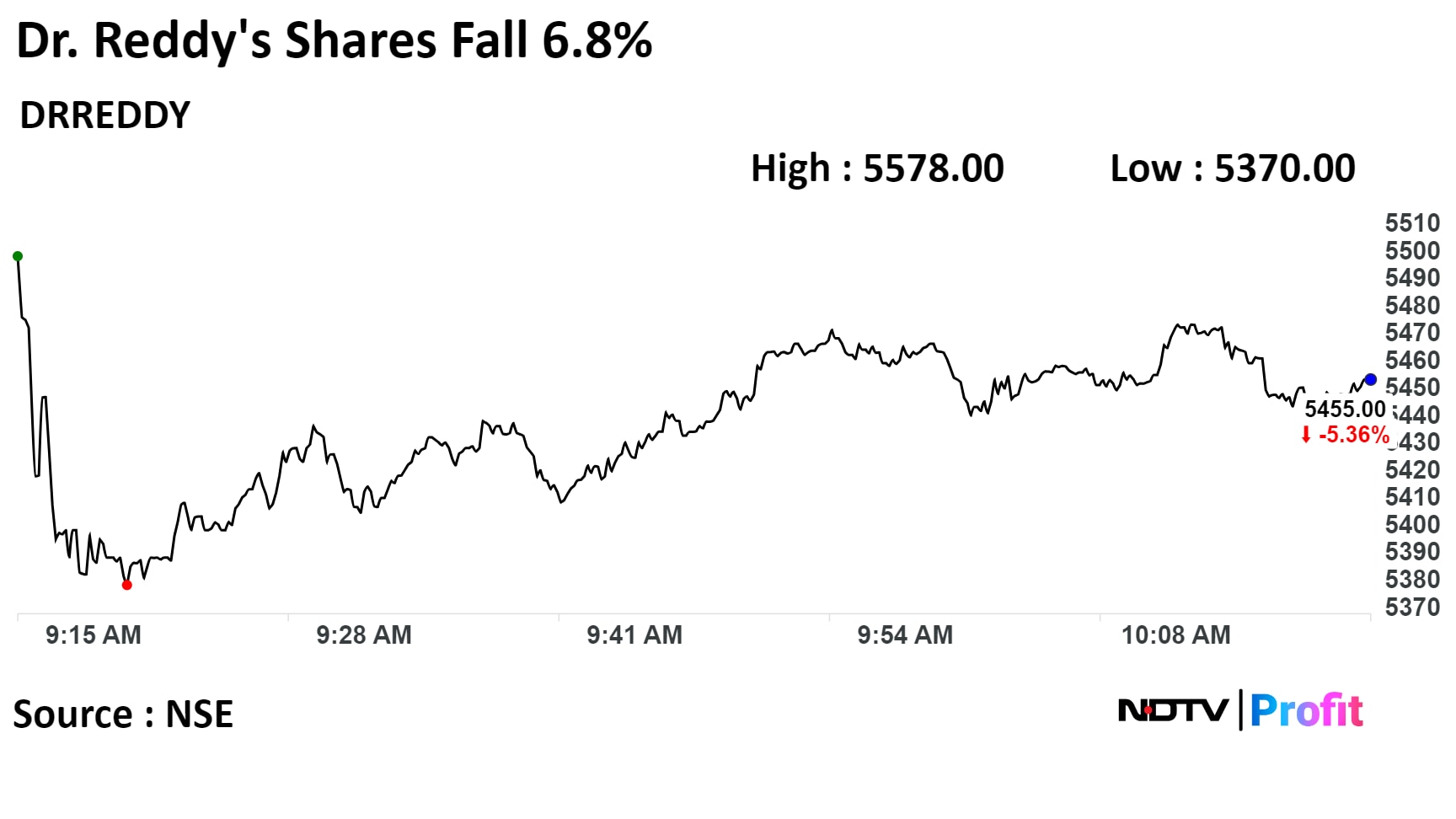Select the 5455.00 current price label
The image size is (1456, 819).
click(1345, 409)
